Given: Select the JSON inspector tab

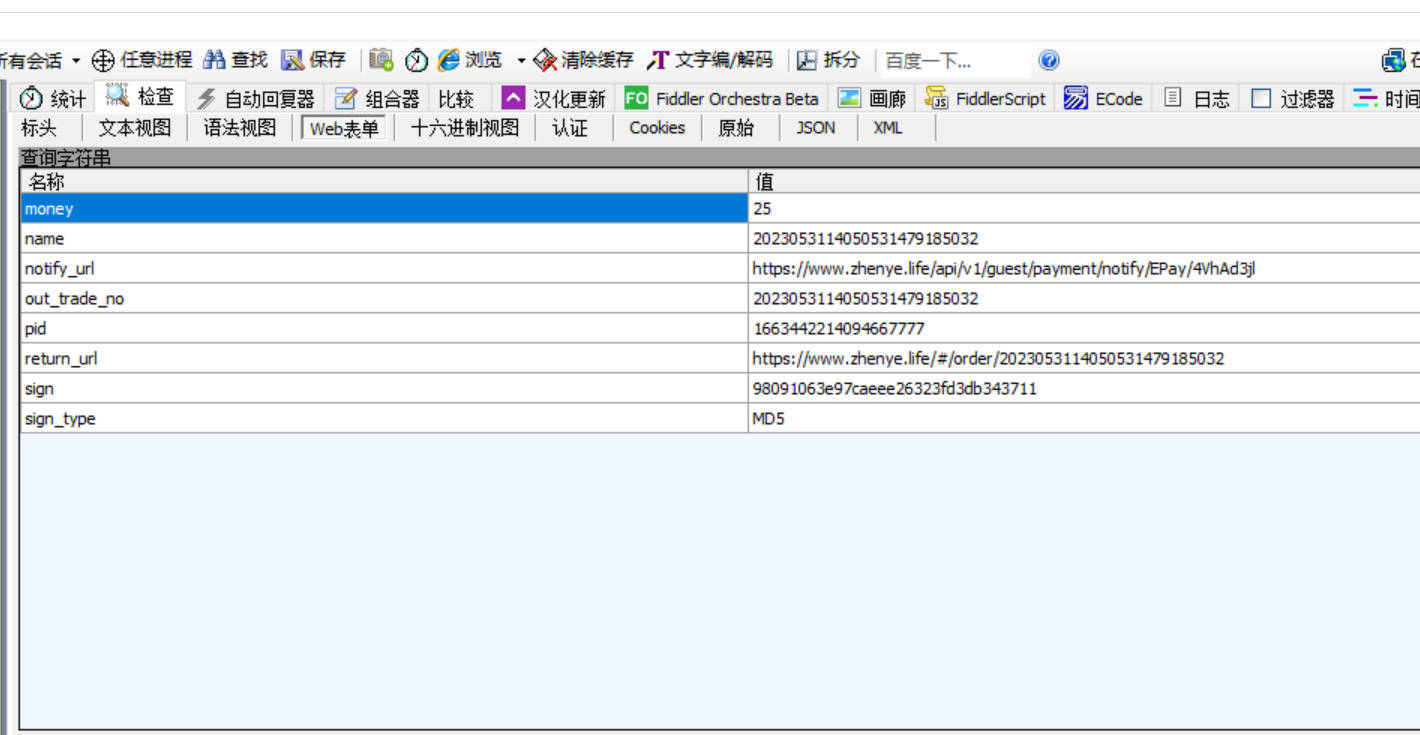Looking at the screenshot, I should click(815, 128).
